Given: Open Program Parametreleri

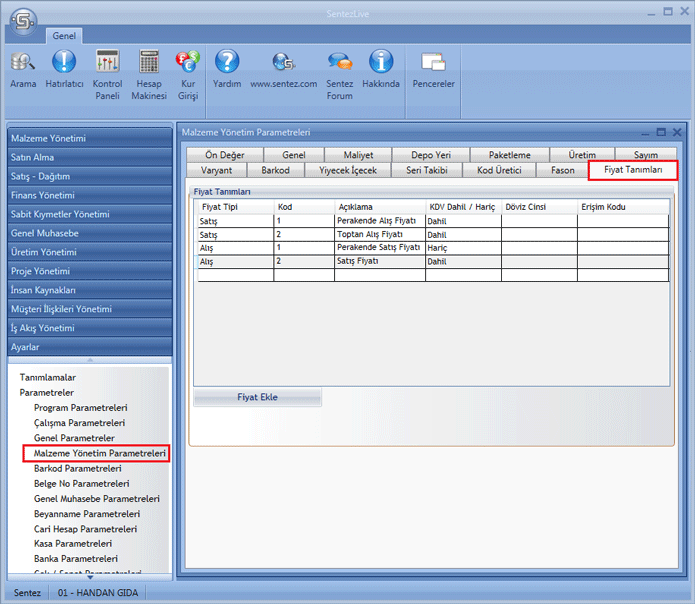Looking at the screenshot, I should pos(81,408).
